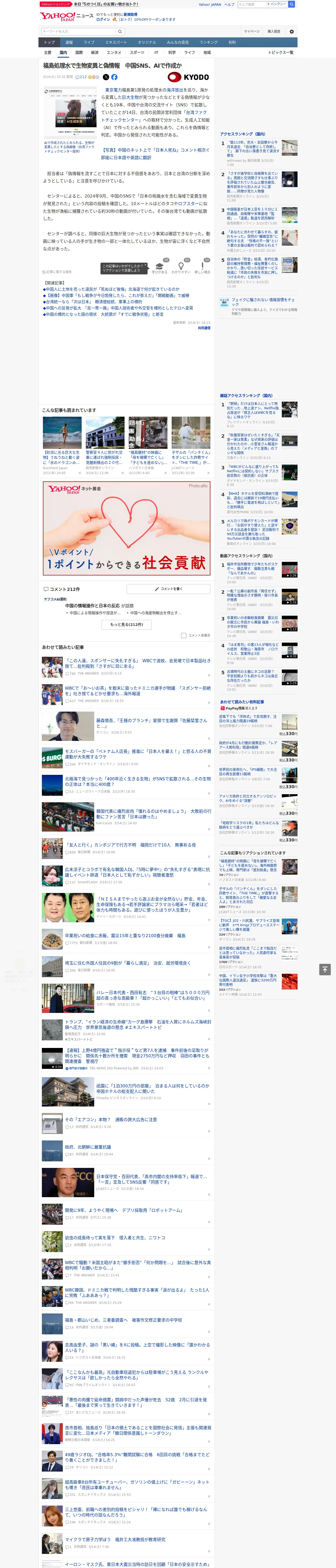Click the ヘルプ link in header
The width and height of the screenshot is (336, 1568).
(x=229, y=4)
